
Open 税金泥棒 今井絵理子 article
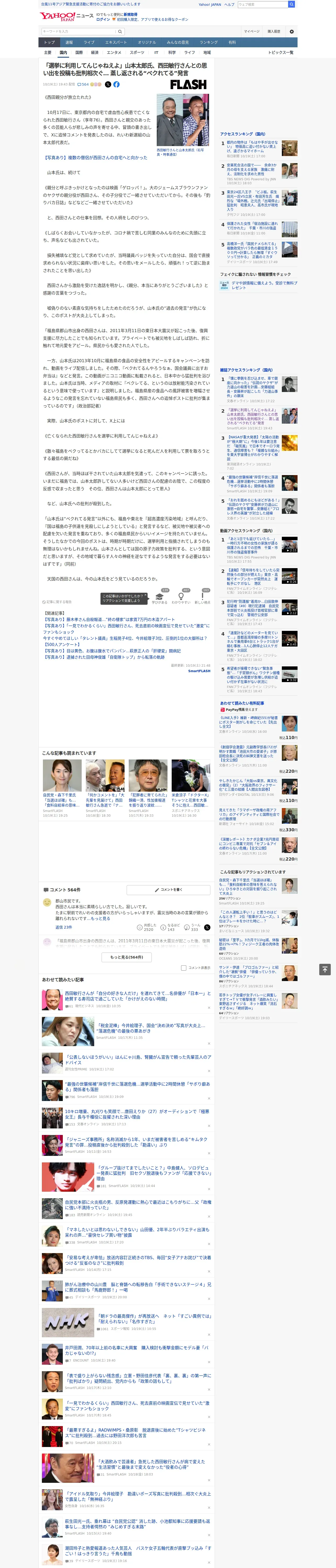click(151, 1028)
